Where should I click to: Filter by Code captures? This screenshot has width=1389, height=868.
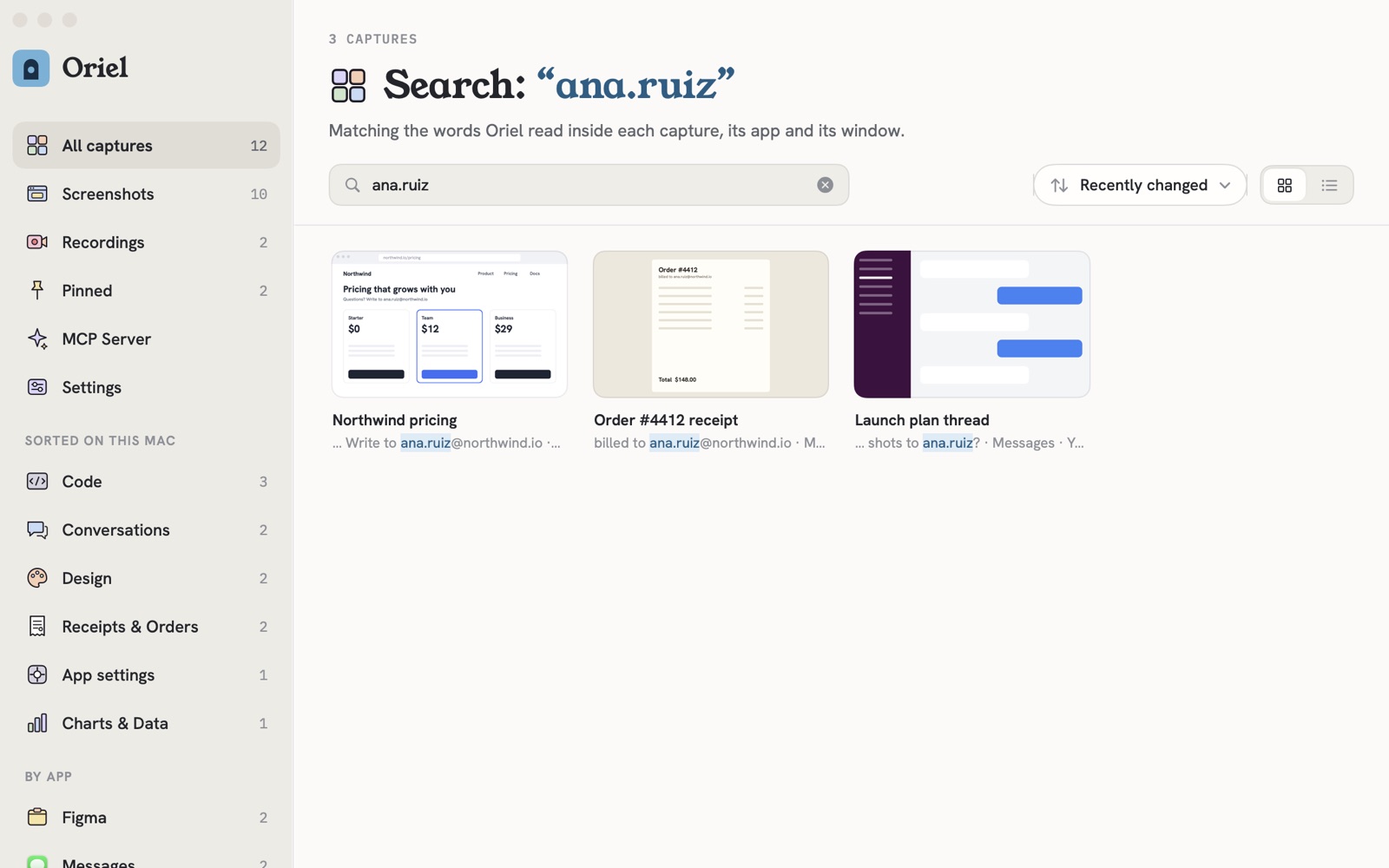point(146,481)
